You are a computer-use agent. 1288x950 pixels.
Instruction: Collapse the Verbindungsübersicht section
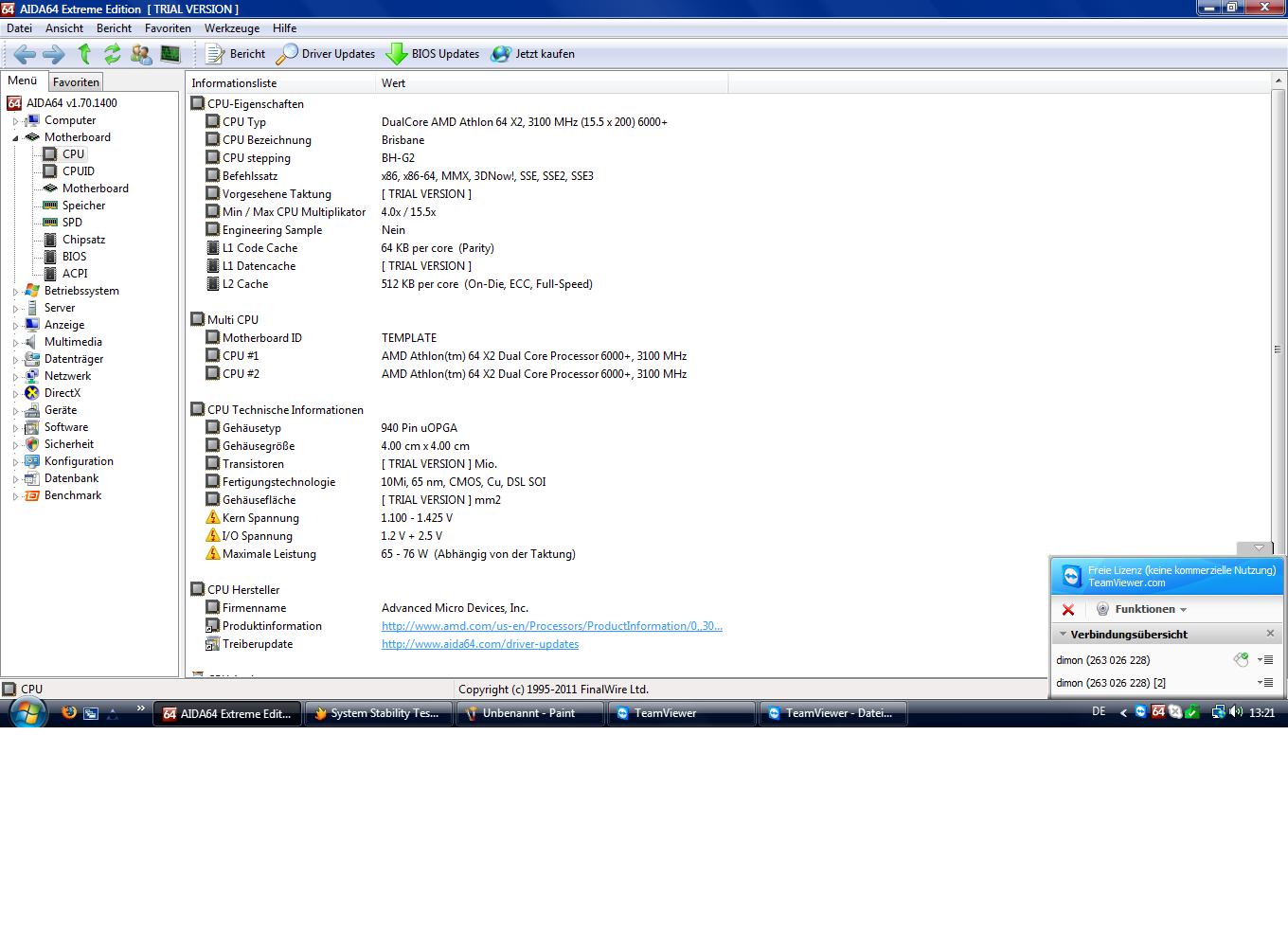pos(1064,635)
